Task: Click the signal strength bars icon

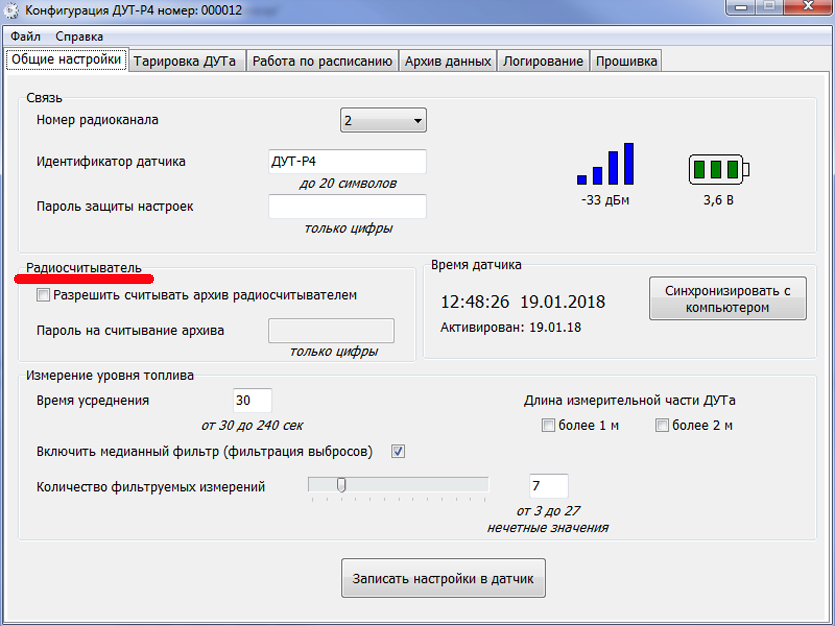Action: [605, 164]
